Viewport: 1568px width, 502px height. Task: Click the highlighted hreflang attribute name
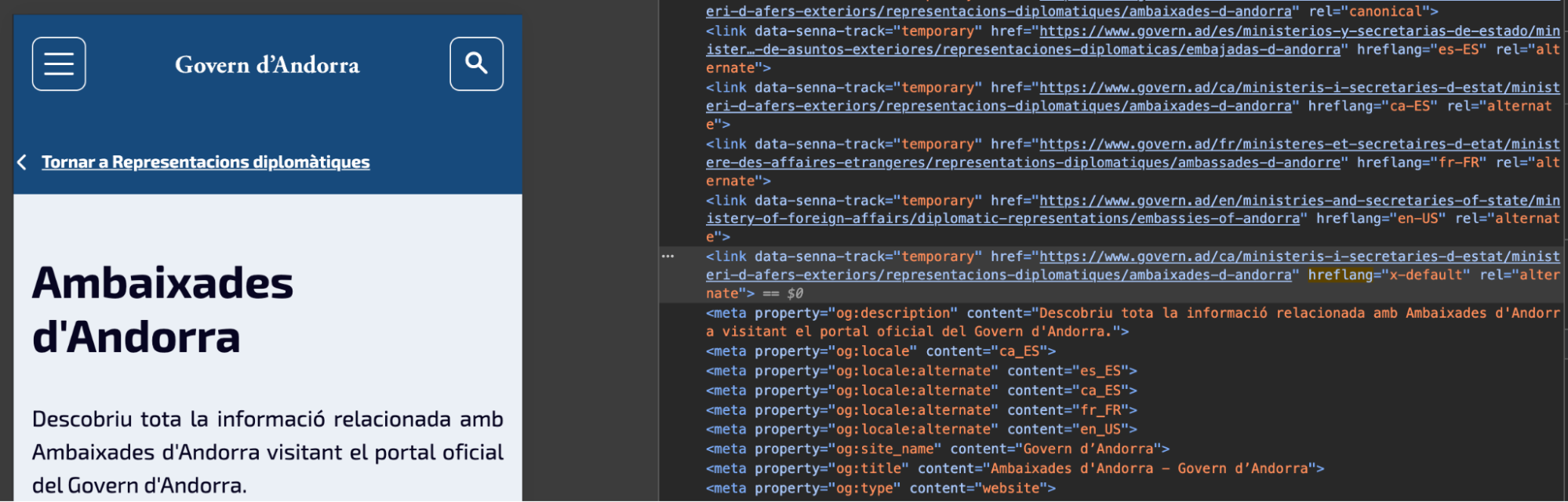pos(1340,275)
